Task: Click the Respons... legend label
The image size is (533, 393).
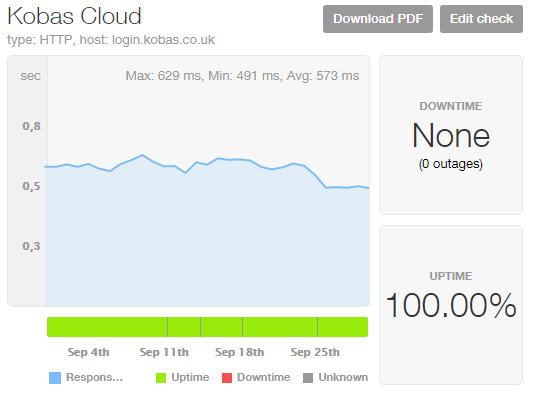Action: tap(94, 377)
